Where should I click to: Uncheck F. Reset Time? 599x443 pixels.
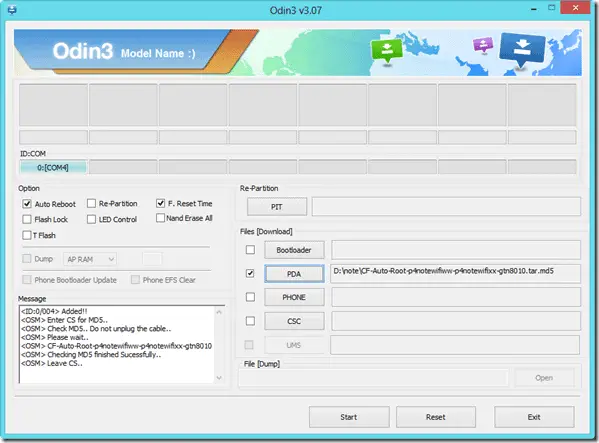point(161,203)
